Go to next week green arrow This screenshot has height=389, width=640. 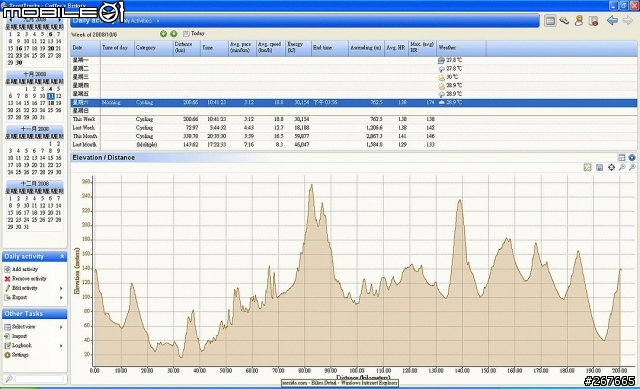(x=173, y=34)
